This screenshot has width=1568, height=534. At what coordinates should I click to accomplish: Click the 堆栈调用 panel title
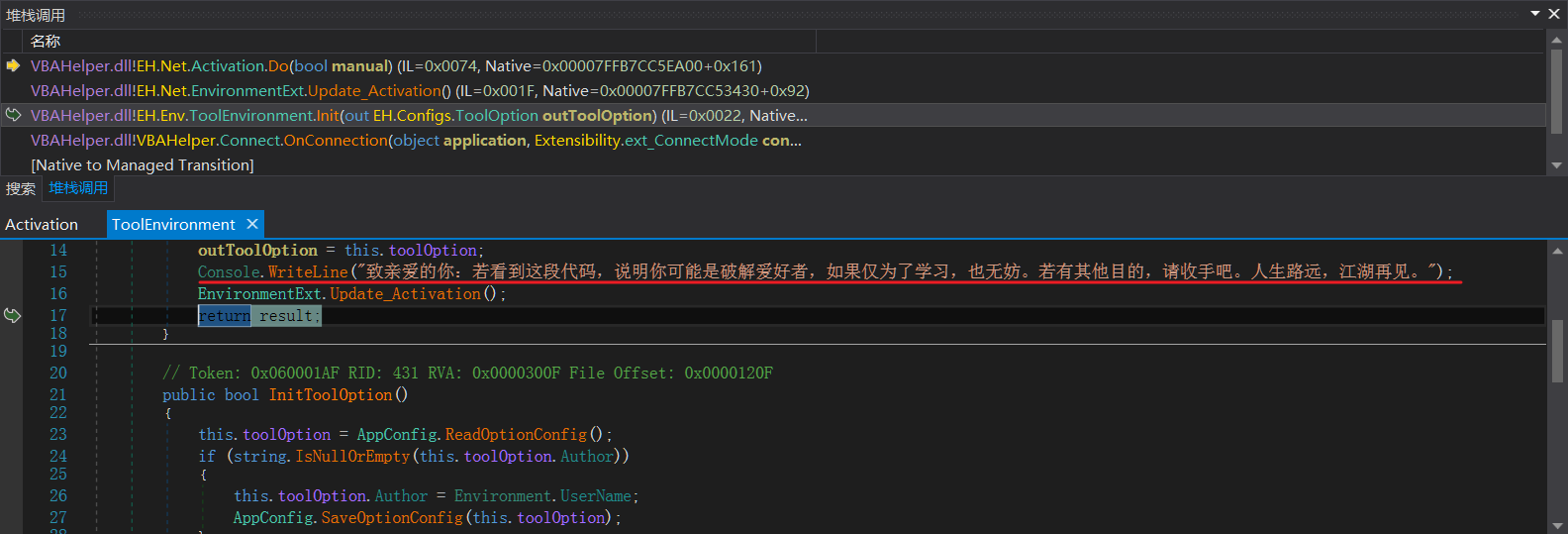click(36, 15)
